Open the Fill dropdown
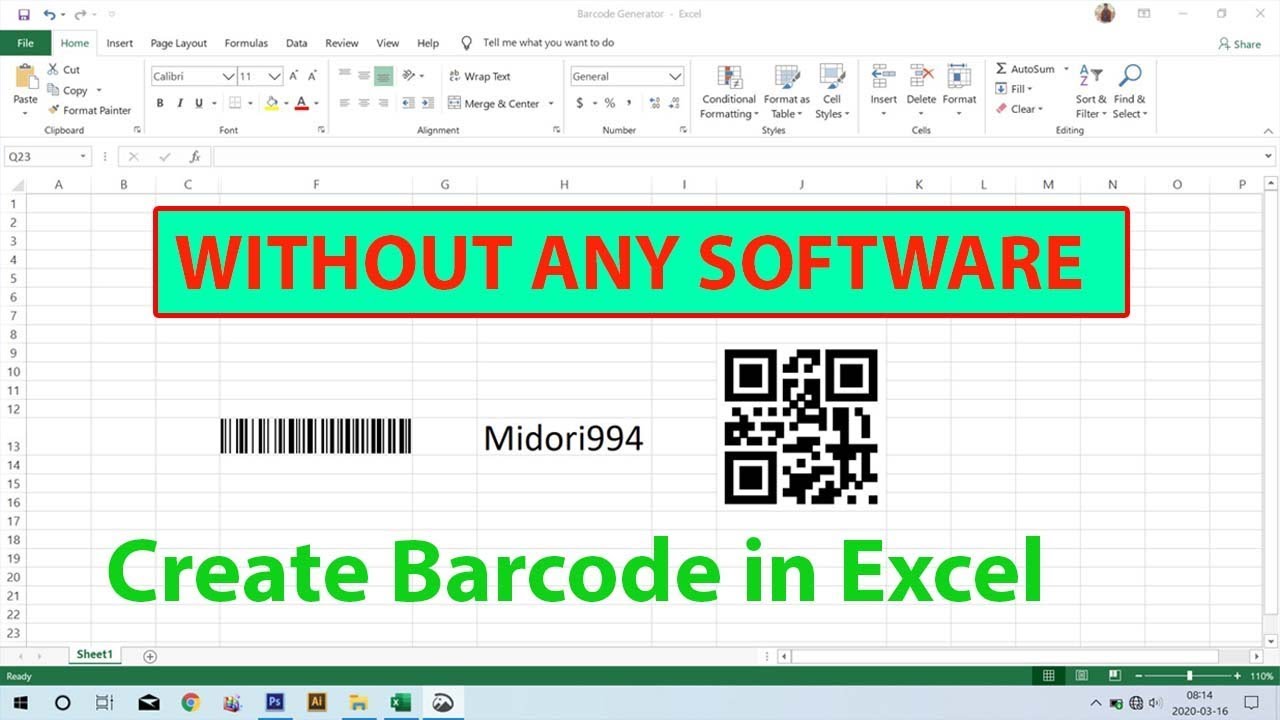This screenshot has width=1280, height=720. [x=1014, y=89]
